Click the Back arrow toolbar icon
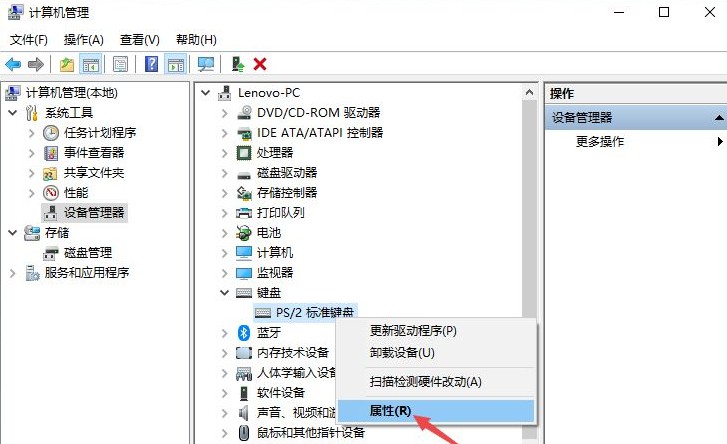The height and width of the screenshot is (444, 727). [x=13, y=64]
